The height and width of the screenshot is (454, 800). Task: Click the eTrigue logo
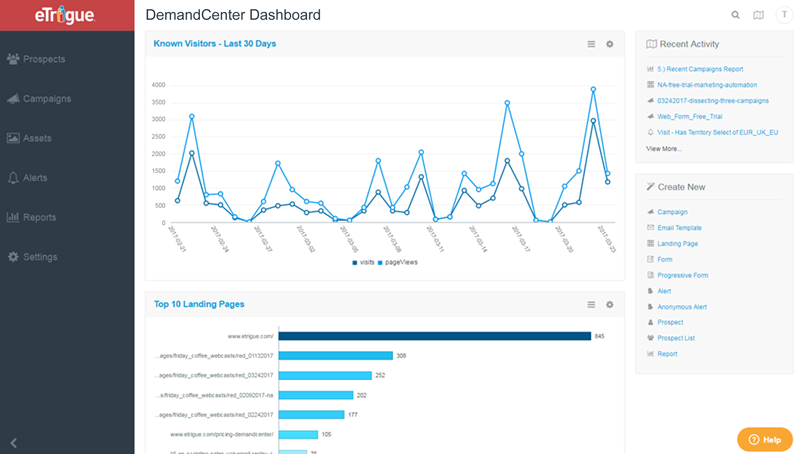pos(65,15)
